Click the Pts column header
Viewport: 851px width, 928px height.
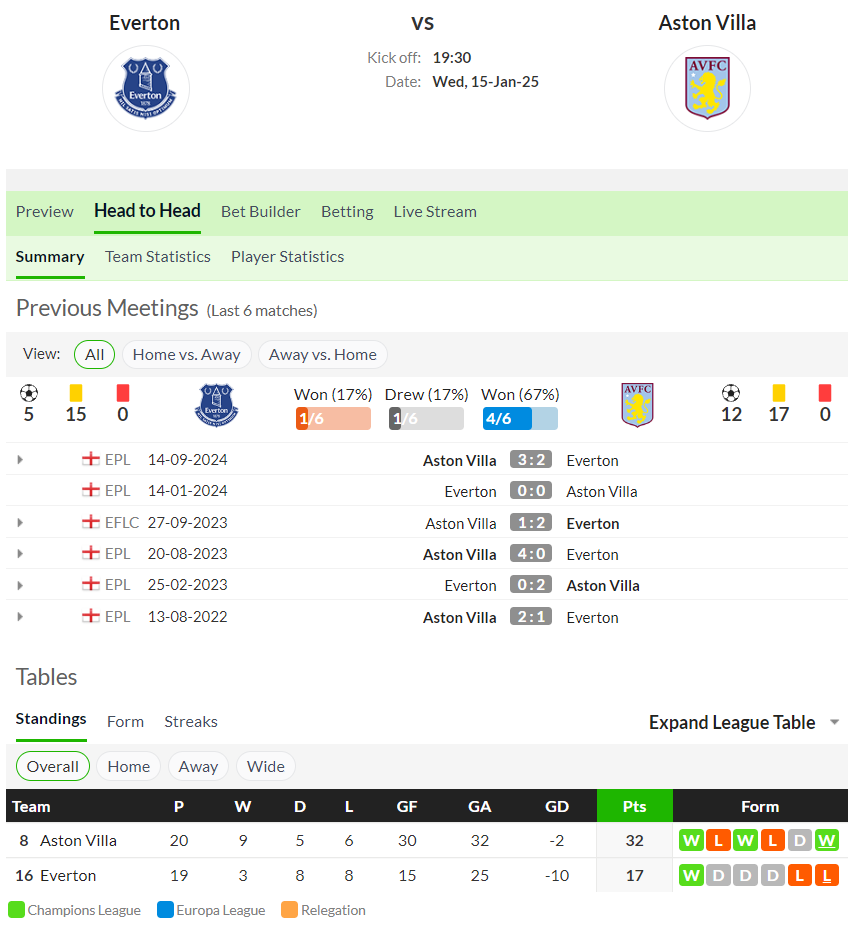click(634, 806)
